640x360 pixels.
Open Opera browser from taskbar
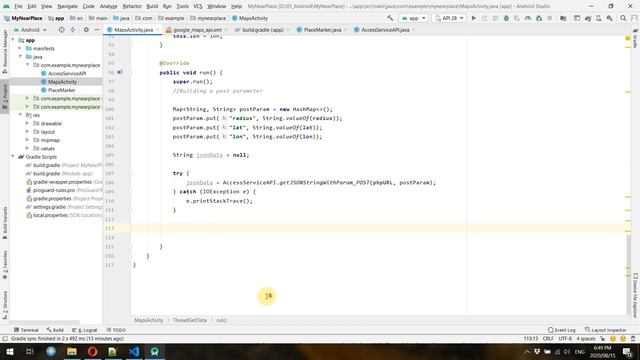pos(93,351)
